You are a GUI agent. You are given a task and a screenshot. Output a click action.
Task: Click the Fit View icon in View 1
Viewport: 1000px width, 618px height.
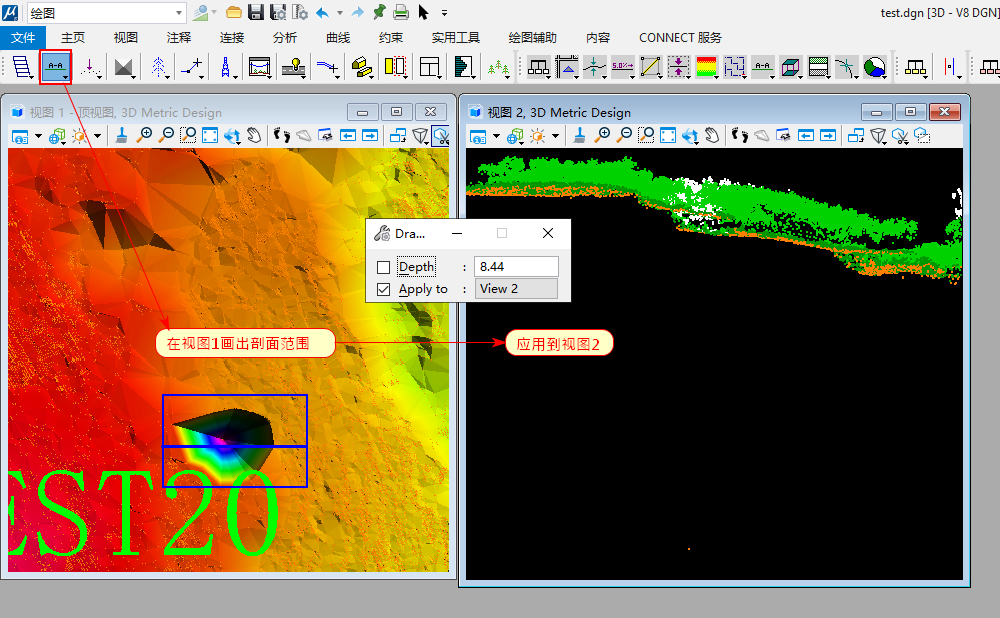pyautogui.click(x=210, y=136)
